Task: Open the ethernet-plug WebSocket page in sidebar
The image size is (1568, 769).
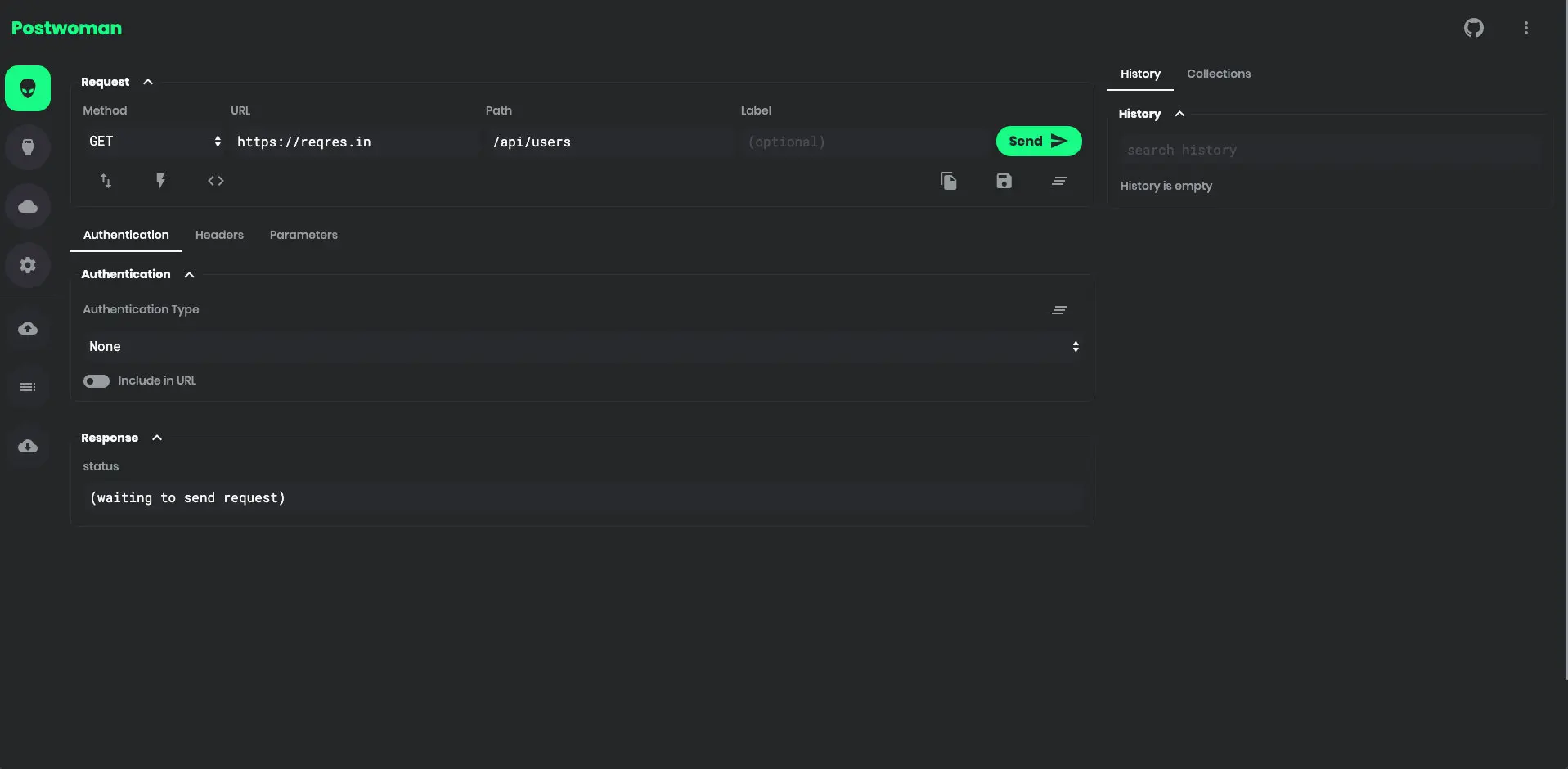Action: 28,147
